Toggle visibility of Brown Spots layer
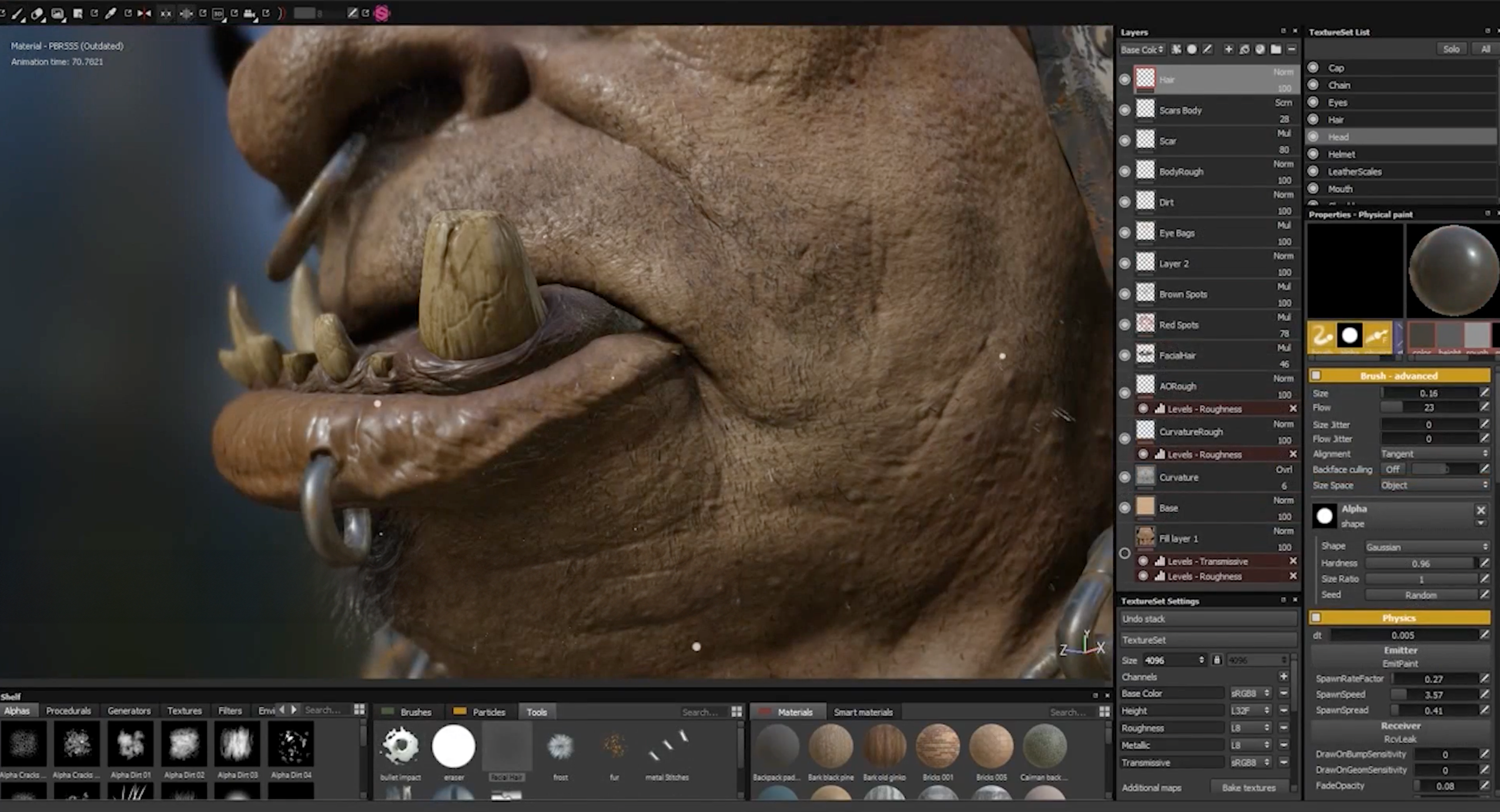The height and width of the screenshot is (812, 1500). point(1124,294)
